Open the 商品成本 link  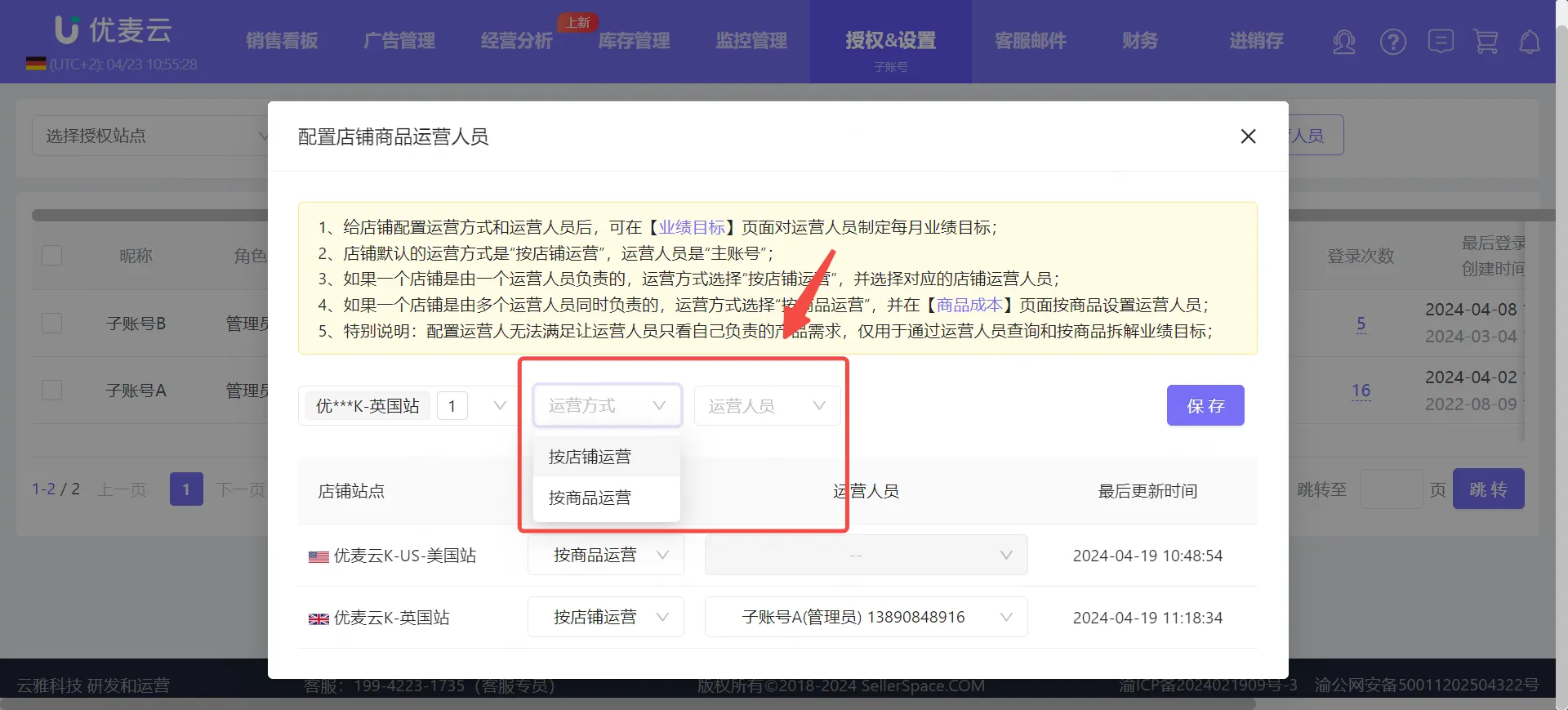[969, 305]
